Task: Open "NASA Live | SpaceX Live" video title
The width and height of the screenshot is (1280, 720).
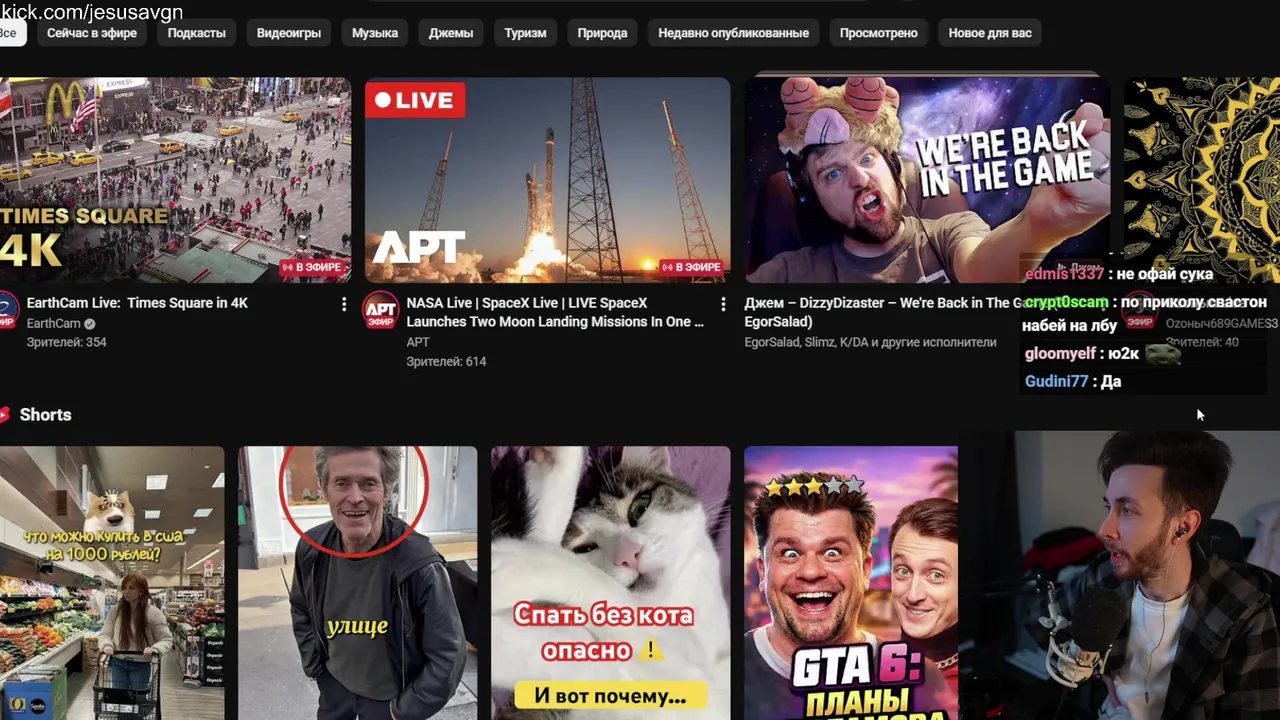Action: click(555, 312)
